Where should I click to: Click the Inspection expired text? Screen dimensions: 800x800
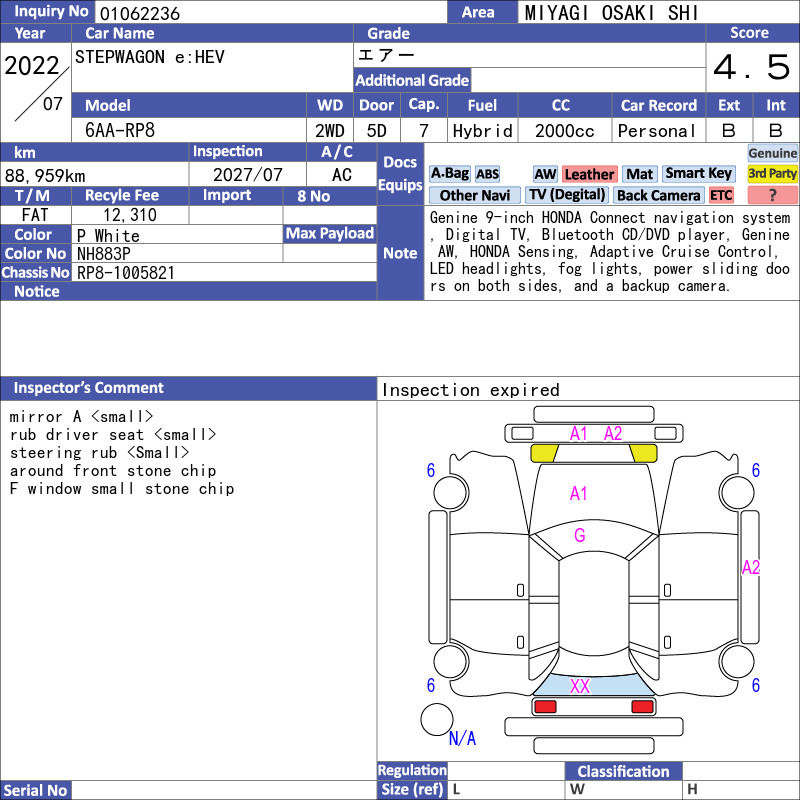470,390
